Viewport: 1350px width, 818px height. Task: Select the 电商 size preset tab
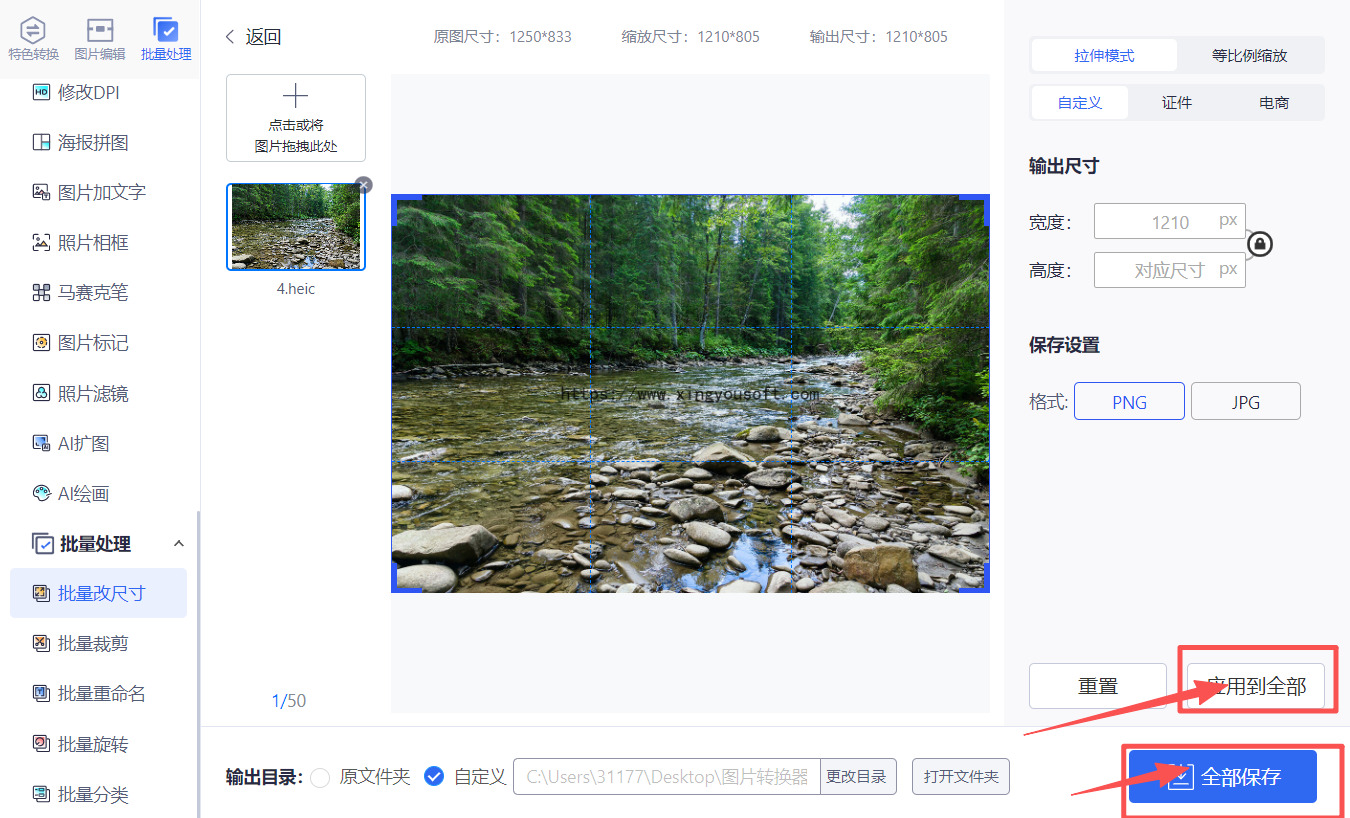tap(1274, 102)
